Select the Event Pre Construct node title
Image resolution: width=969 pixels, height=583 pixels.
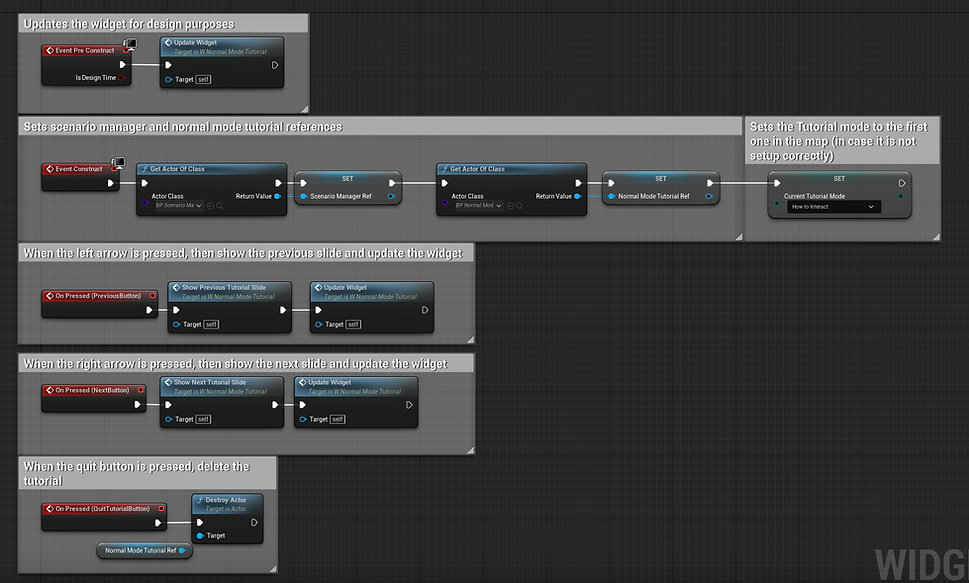(85, 51)
